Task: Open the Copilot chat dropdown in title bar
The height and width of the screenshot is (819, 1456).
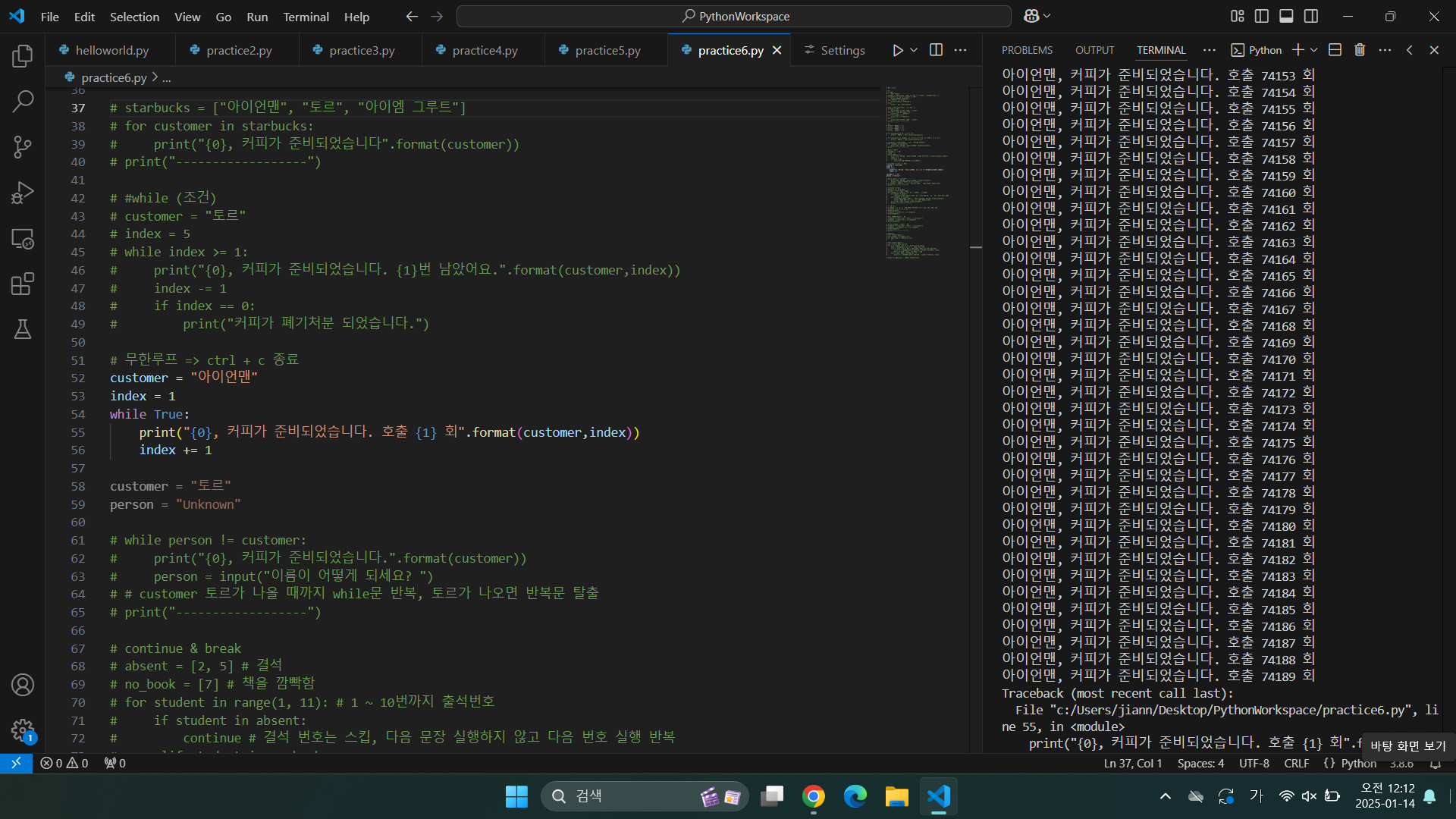Action: [x=1047, y=16]
